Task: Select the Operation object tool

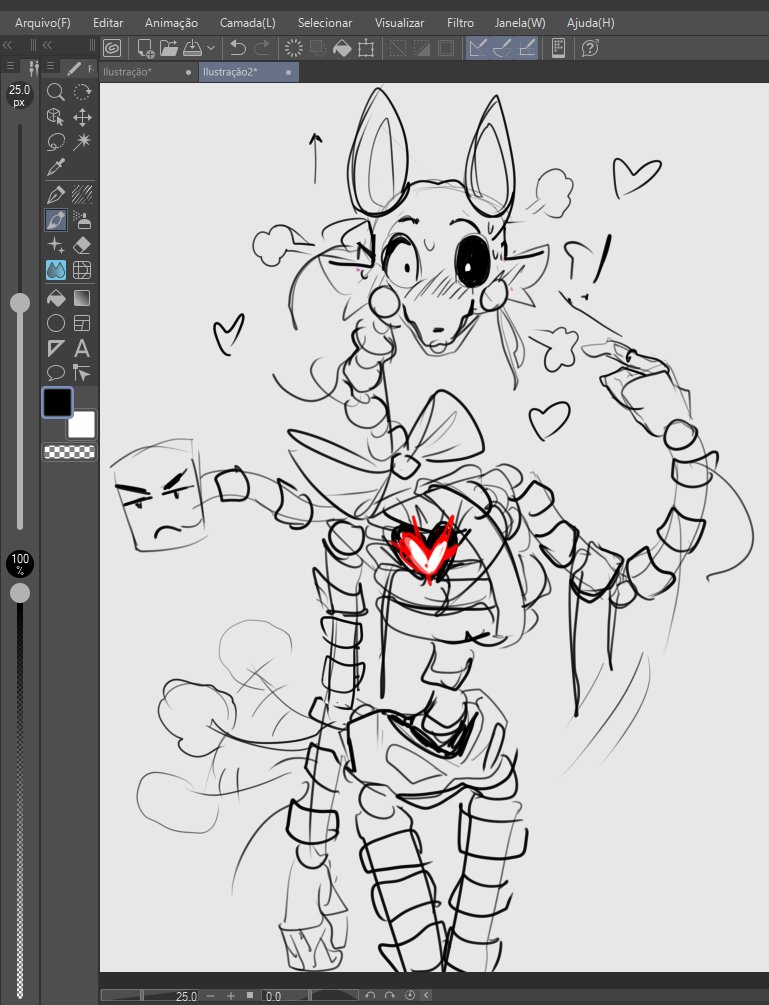Action: (x=56, y=117)
